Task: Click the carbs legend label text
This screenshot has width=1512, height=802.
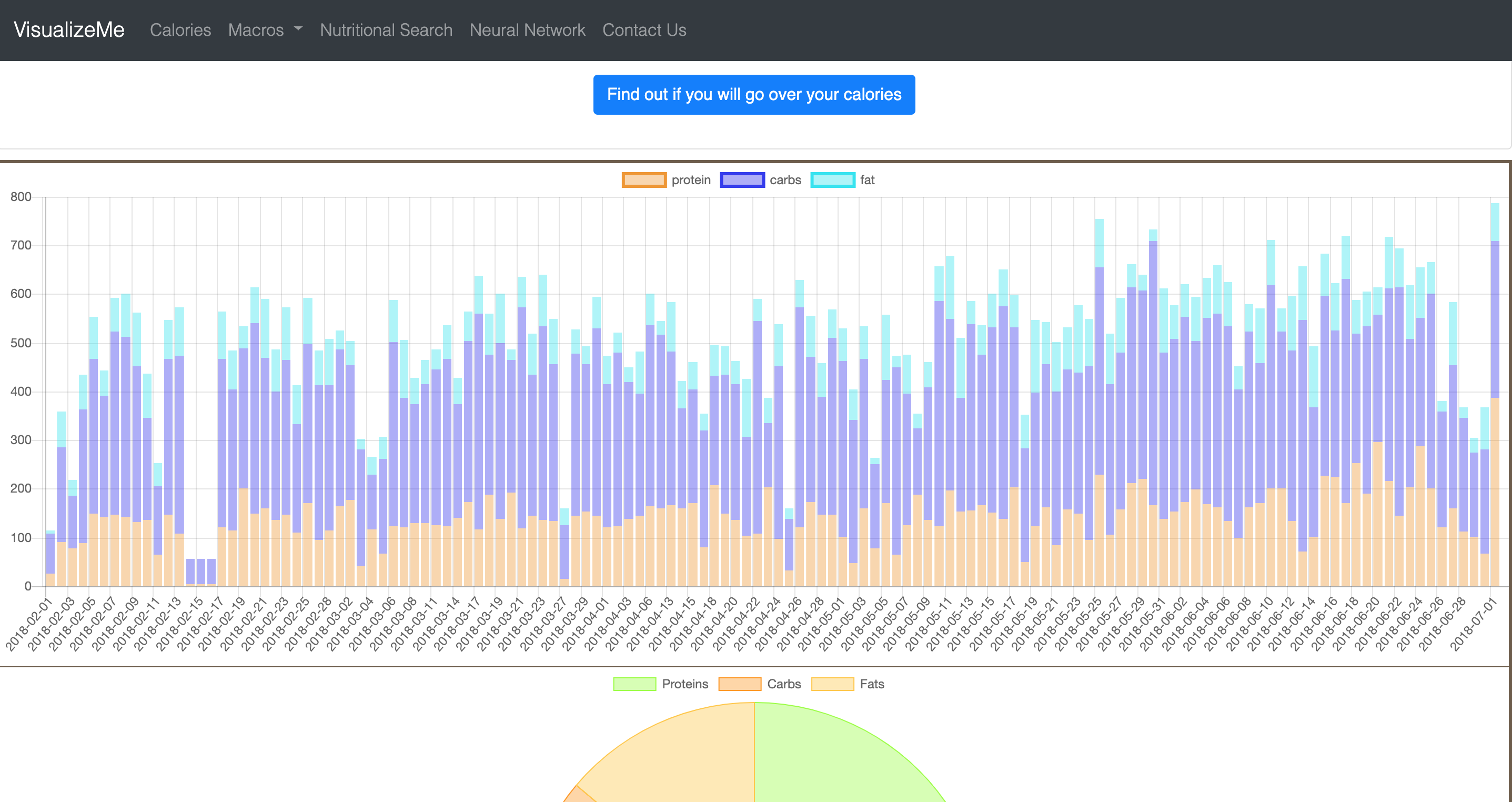Action: (x=785, y=179)
